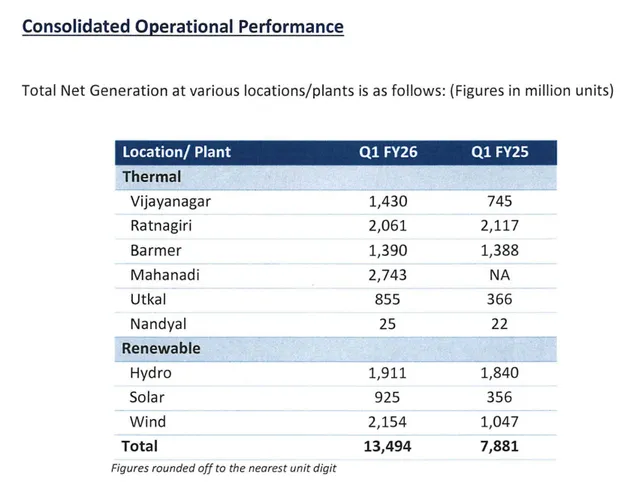Viewport: 630px width, 489px height.
Task: Select the Barmer row label
Action: click(156, 250)
